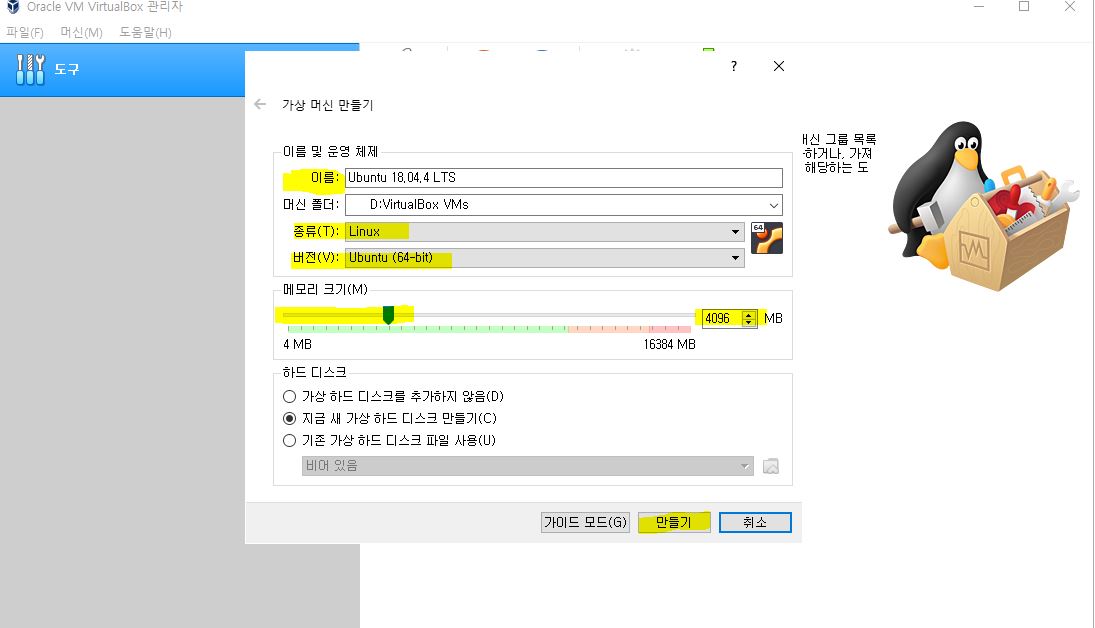The image size is (1095, 628).
Task: Click the 이름 name field Ubuntu 18.04.4 LTS
Action: point(564,177)
